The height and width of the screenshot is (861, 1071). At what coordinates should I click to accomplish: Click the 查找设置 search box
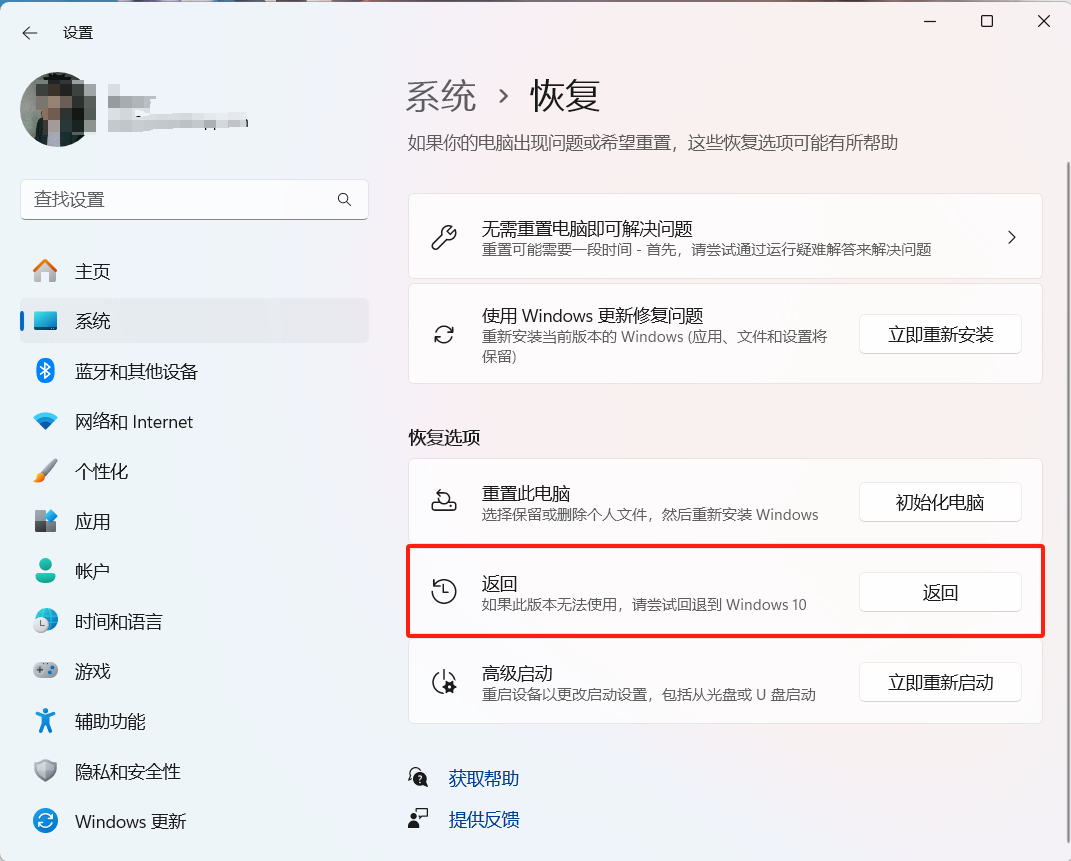pos(194,199)
